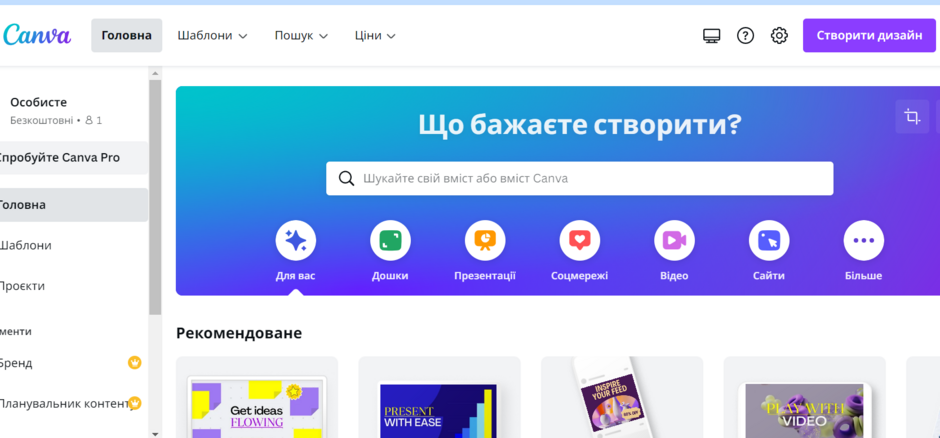940x438 pixels.
Task: Click the sidebar vertical scrollbar thumb
Action: (155, 198)
